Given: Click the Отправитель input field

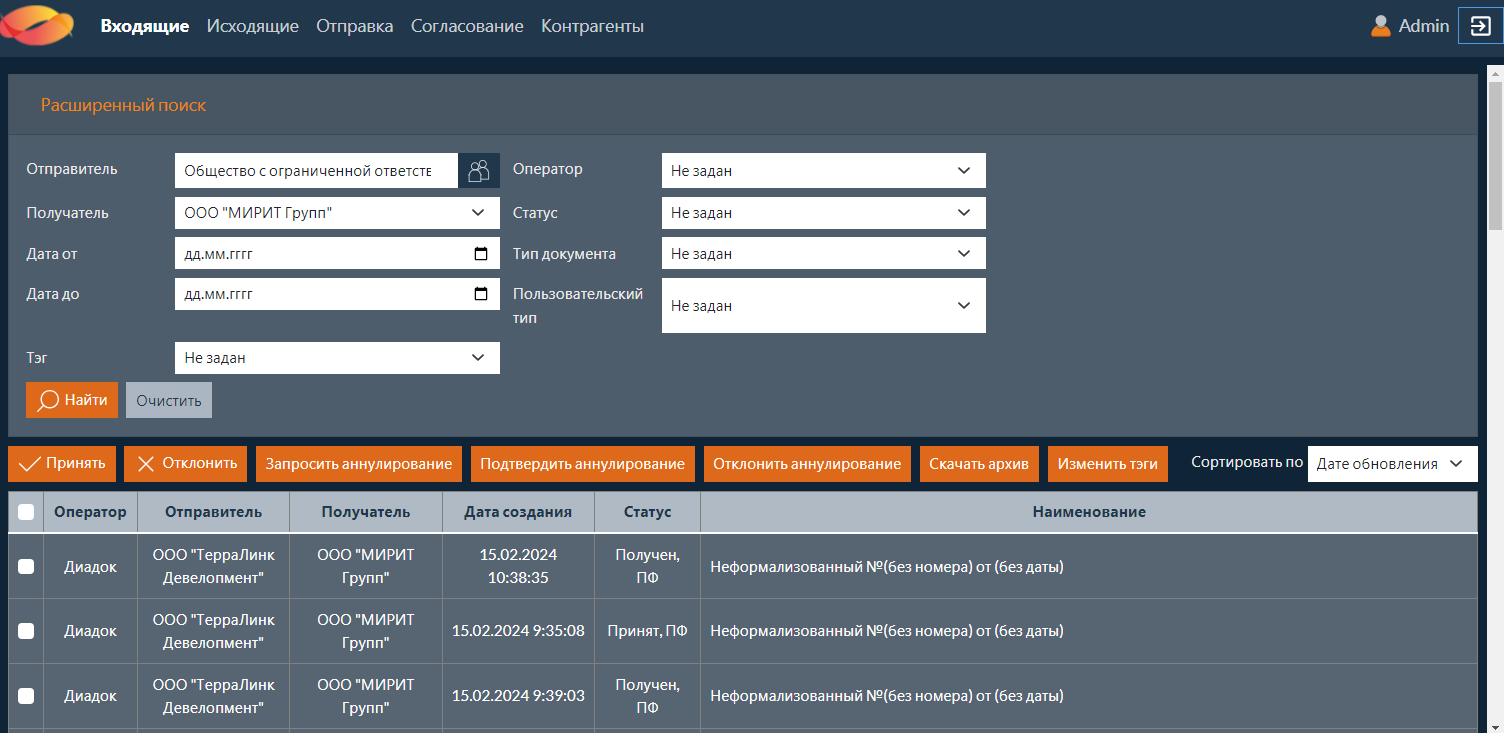Looking at the screenshot, I should click(x=316, y=170).
